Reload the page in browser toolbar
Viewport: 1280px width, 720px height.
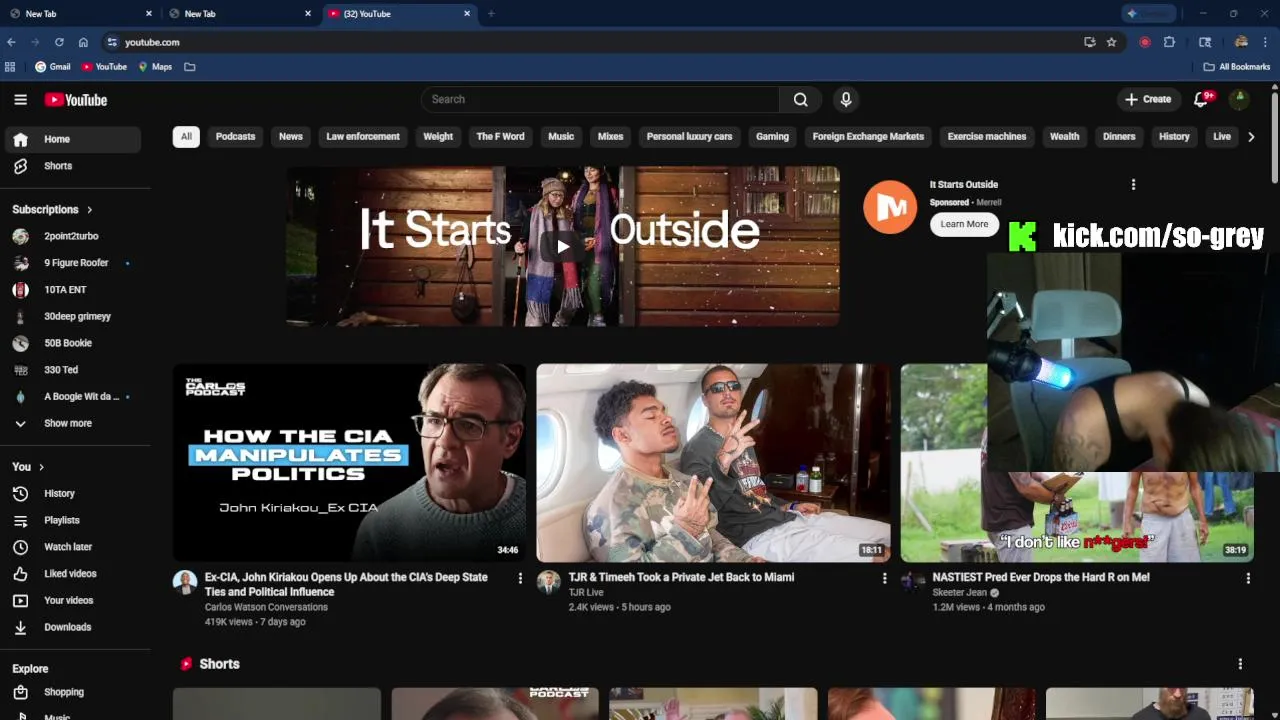[x=59, y=42]
